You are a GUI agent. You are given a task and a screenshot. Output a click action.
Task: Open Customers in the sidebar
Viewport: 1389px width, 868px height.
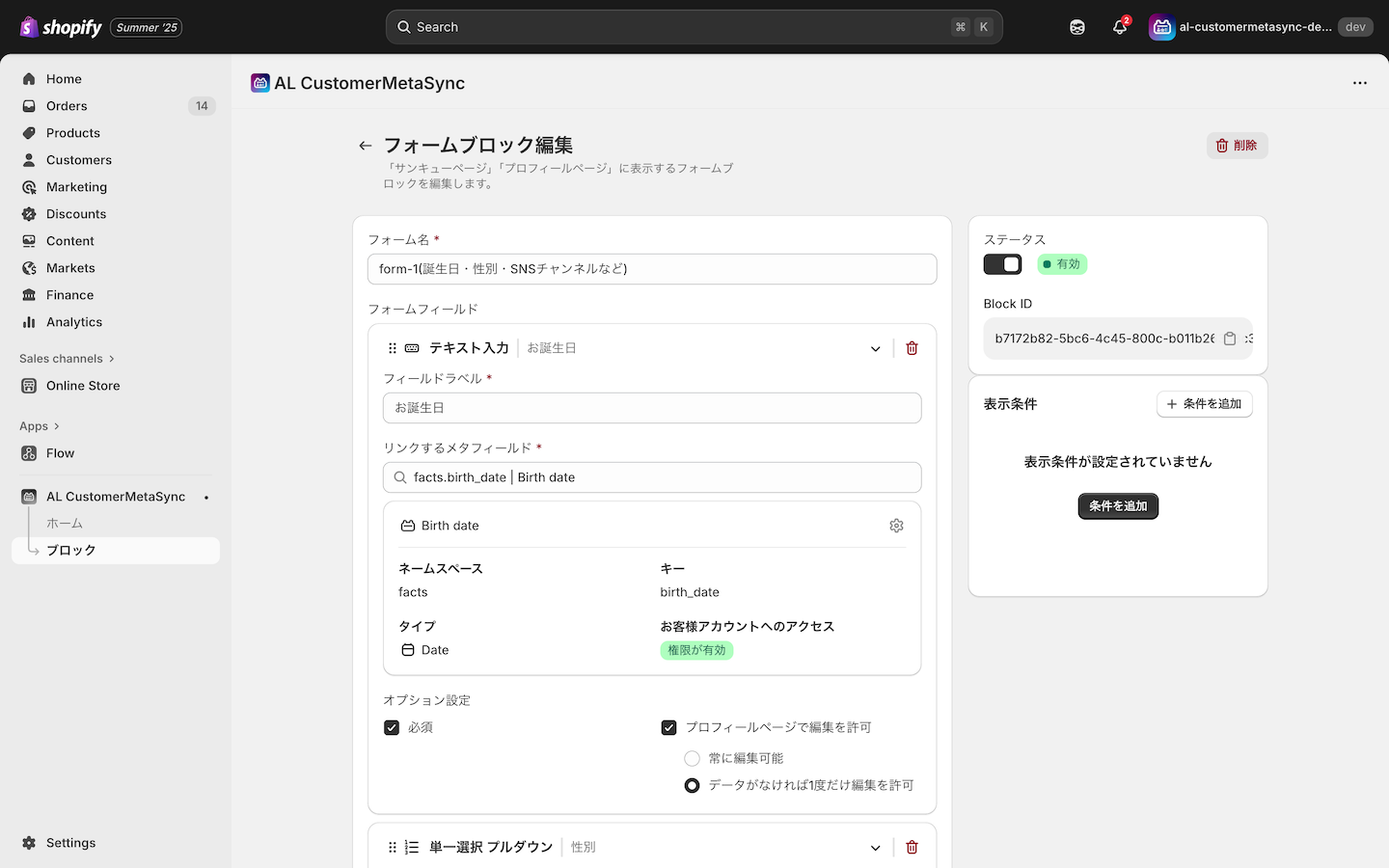click(78, 160)
